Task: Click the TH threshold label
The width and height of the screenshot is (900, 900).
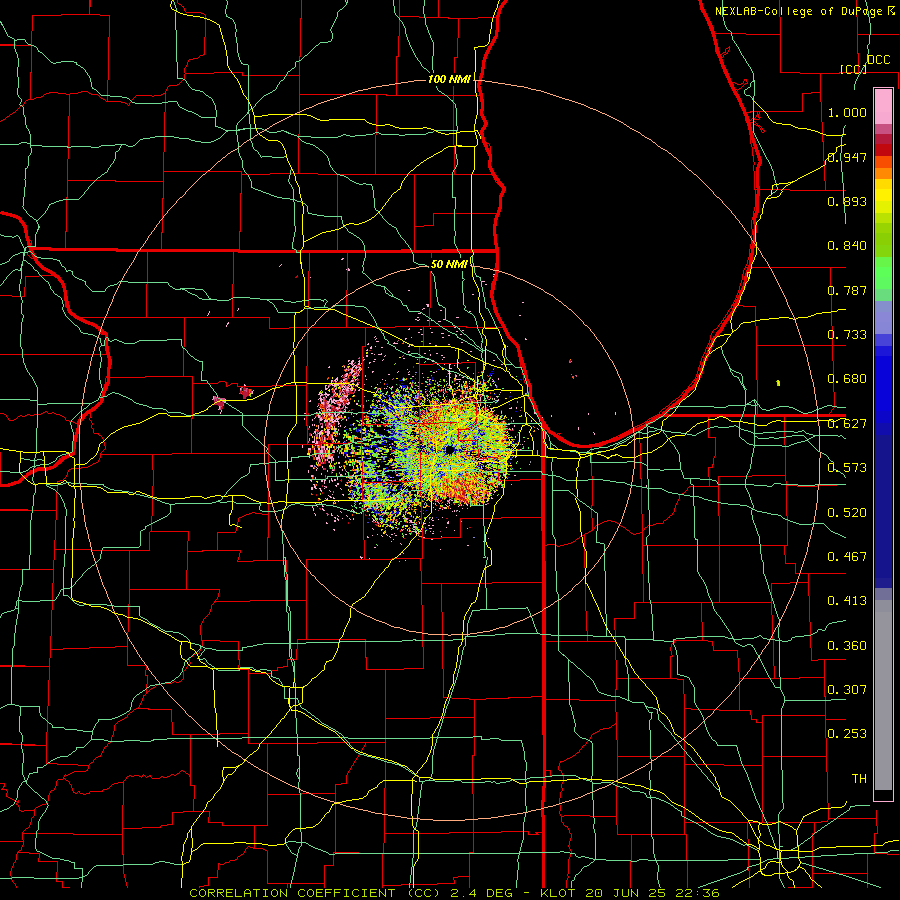Action: (859, 779)
